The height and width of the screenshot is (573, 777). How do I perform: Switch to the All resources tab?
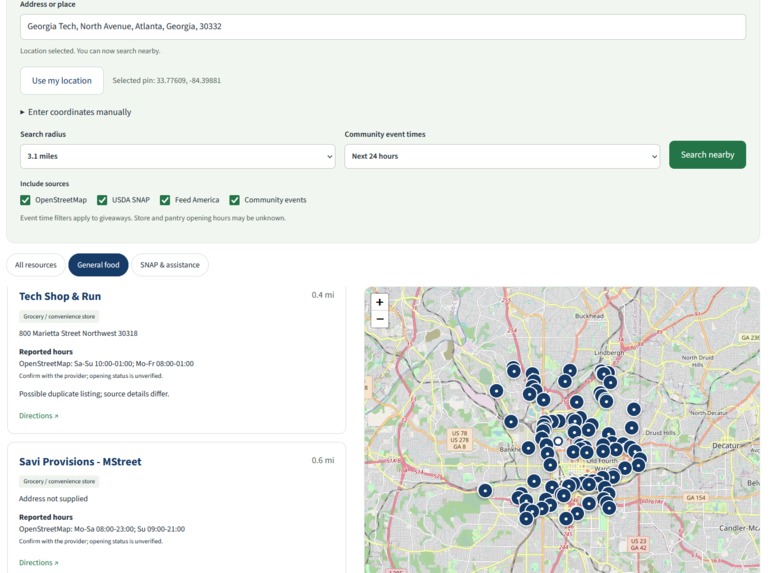point(36,265)
